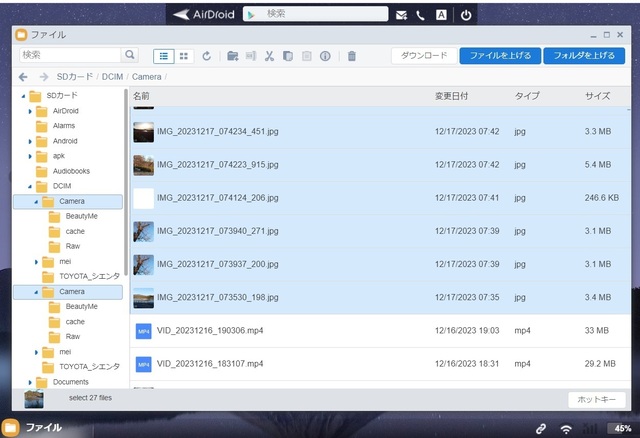
Task: Click Camera in the breadcrumb path
Action: pyautogui.click(x=147, y=77)
